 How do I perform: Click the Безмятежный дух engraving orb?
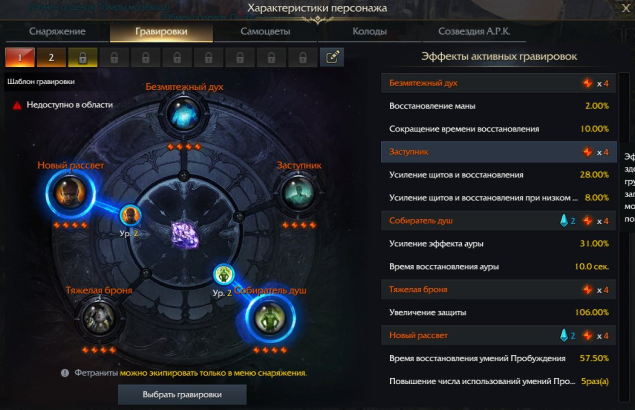coord(184,114)
